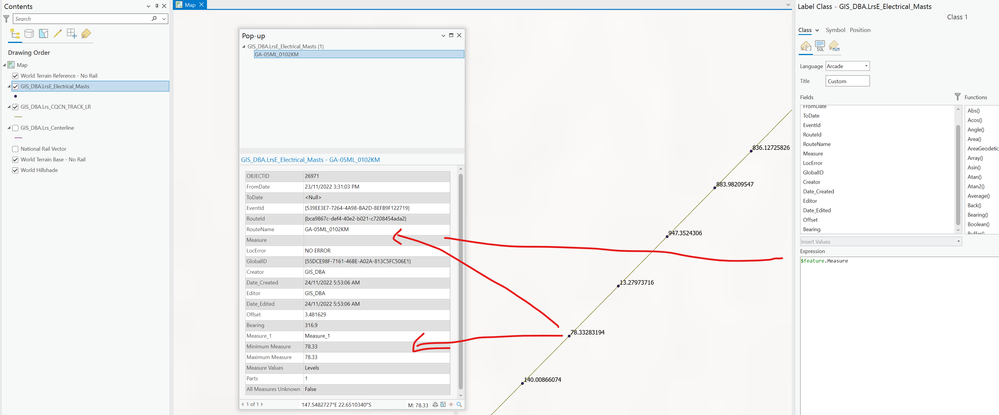
Task: Select the List By Data Source icon
Action: click(x=29, y=34)
